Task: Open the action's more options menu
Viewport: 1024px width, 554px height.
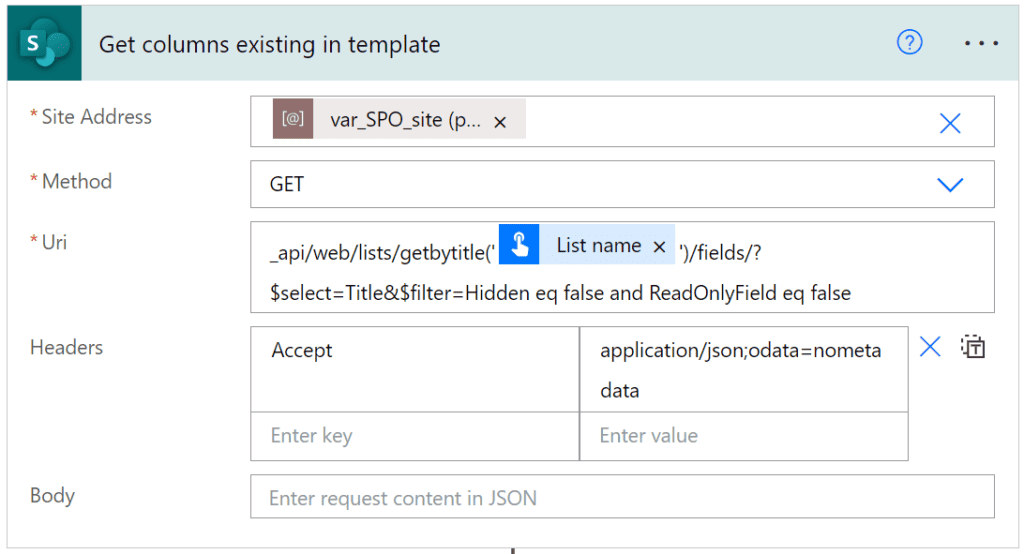Action: 980,44
